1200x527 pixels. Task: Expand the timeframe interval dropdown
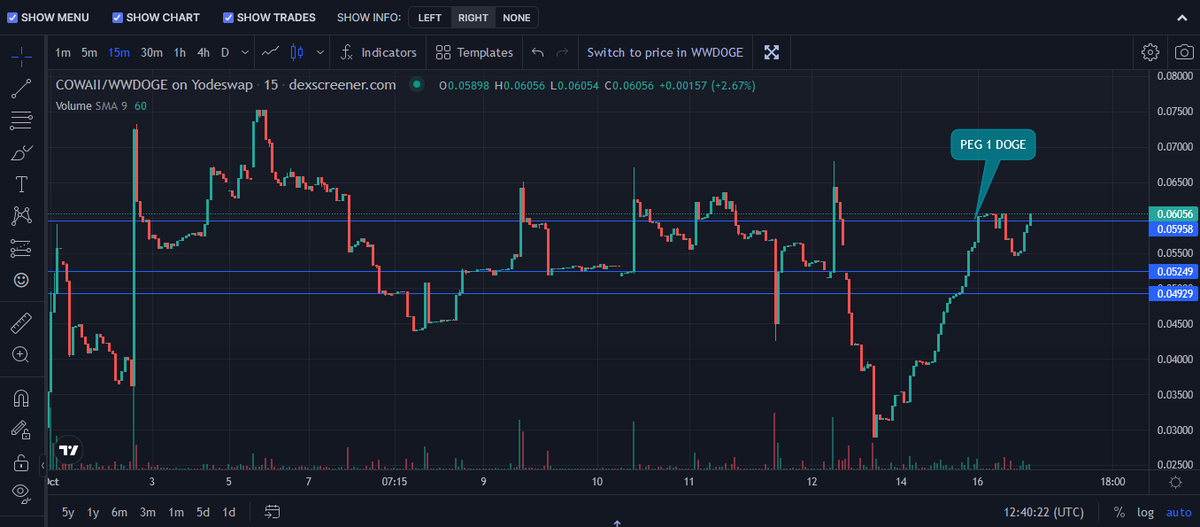(245, 52)
